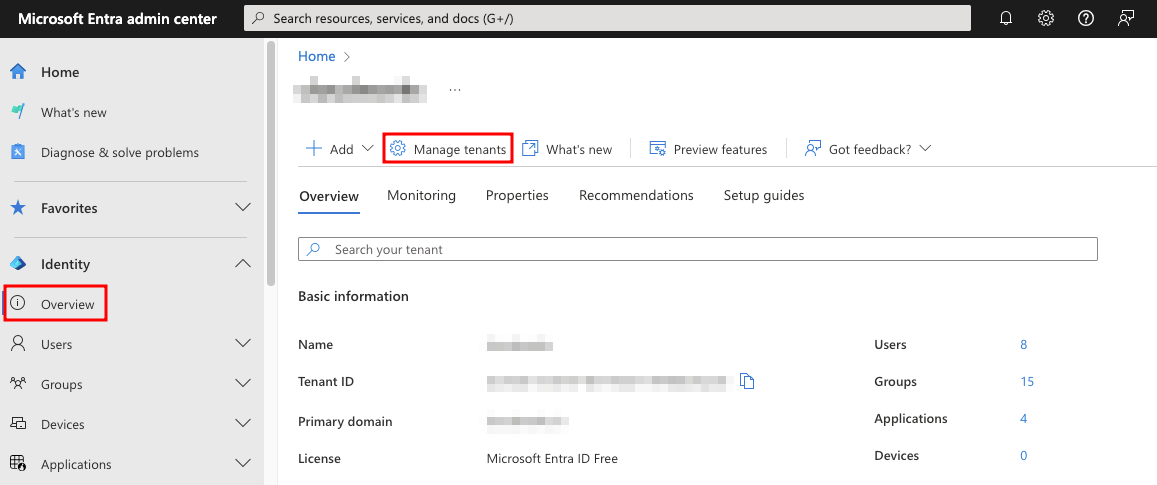Click the Home breadcrumb link
Screen dimensions: 1157x485
317,56
